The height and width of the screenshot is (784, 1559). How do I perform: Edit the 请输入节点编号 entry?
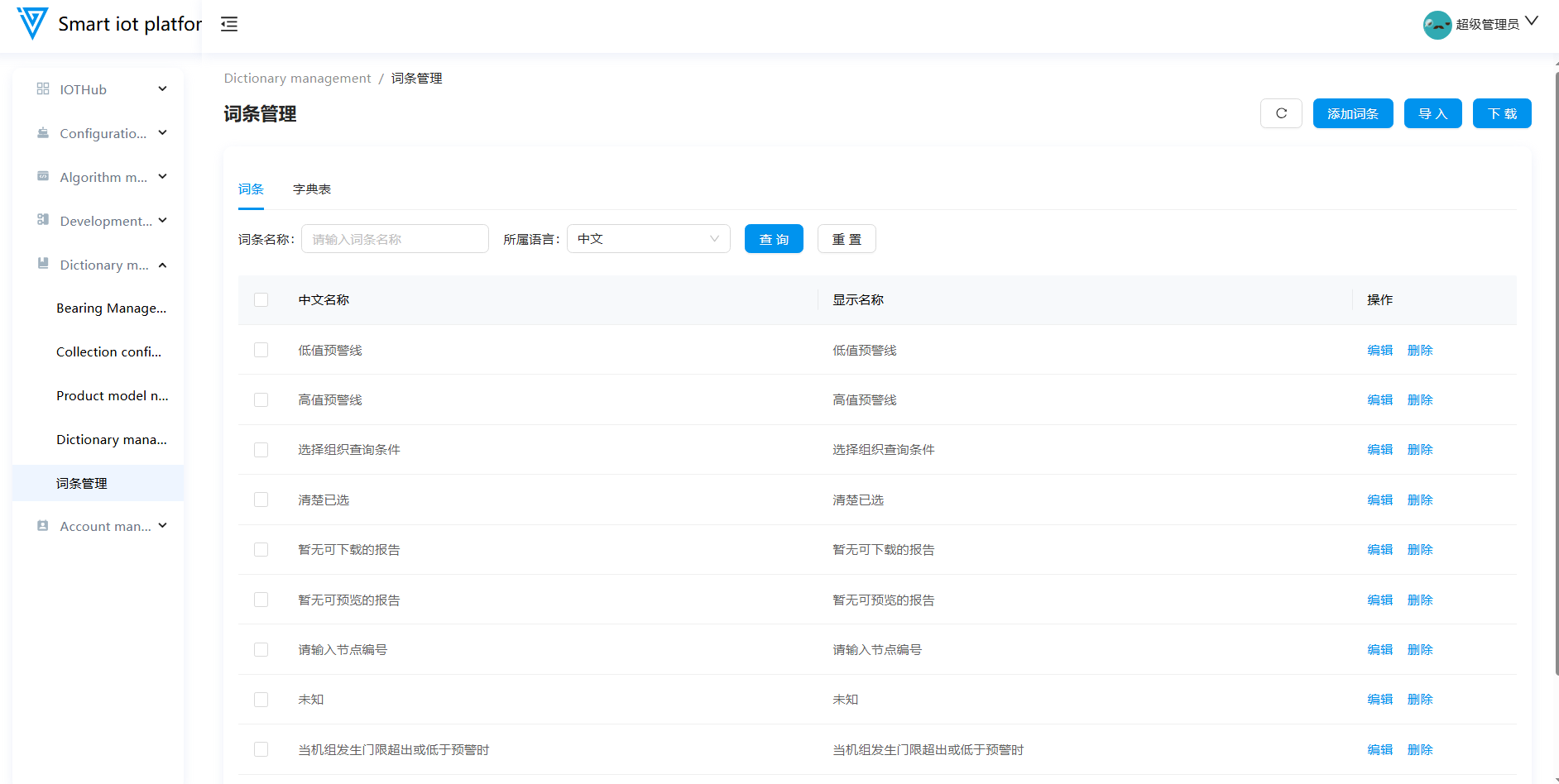pos(1379,649)
